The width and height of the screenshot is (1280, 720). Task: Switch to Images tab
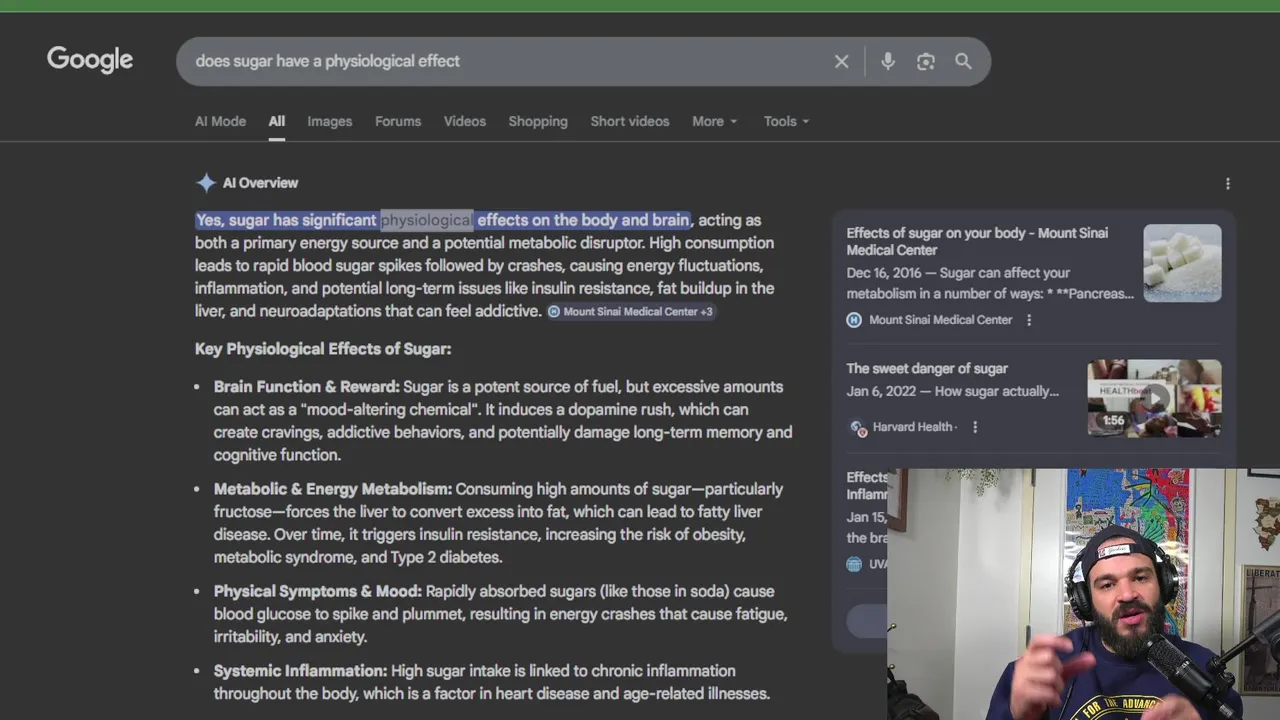coord(330,121)
